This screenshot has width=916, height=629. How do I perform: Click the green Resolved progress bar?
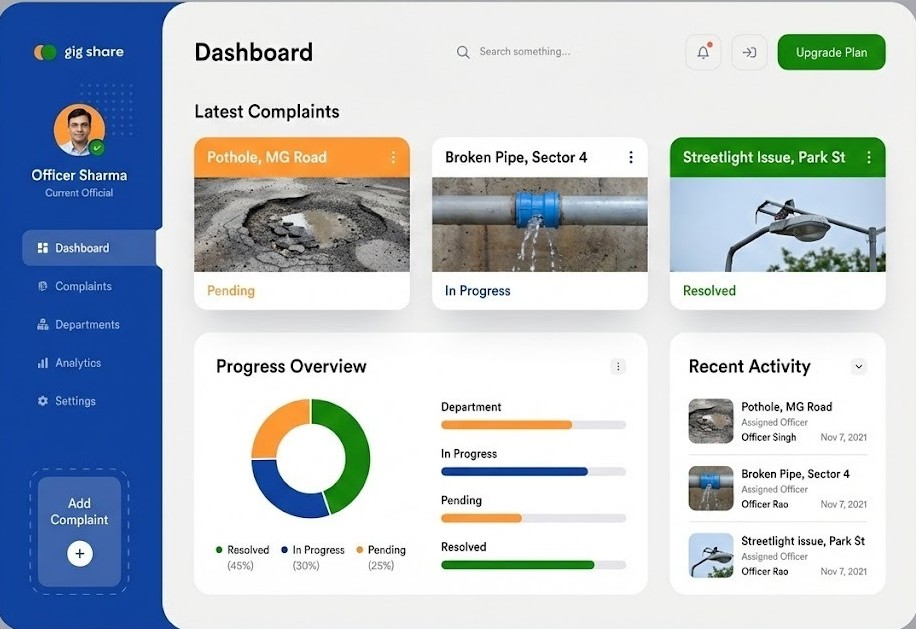518,565
